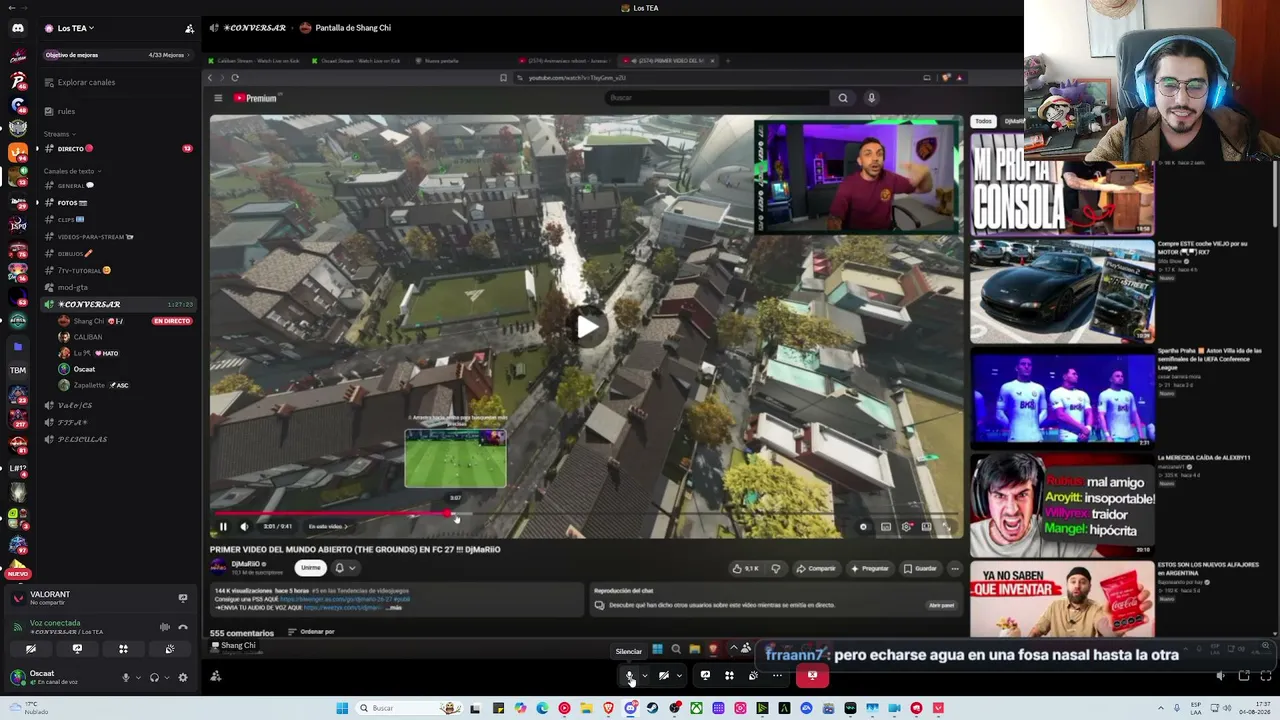This screenshot has height=720, width=1280.
Task: Open the notification bell dropdown under the video
Action: (x=344, y=568)
